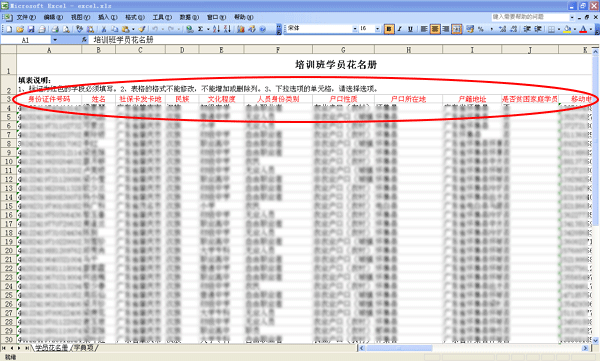Select the Format Painter brush icon
Screen dimensions: 600x361
142,29
